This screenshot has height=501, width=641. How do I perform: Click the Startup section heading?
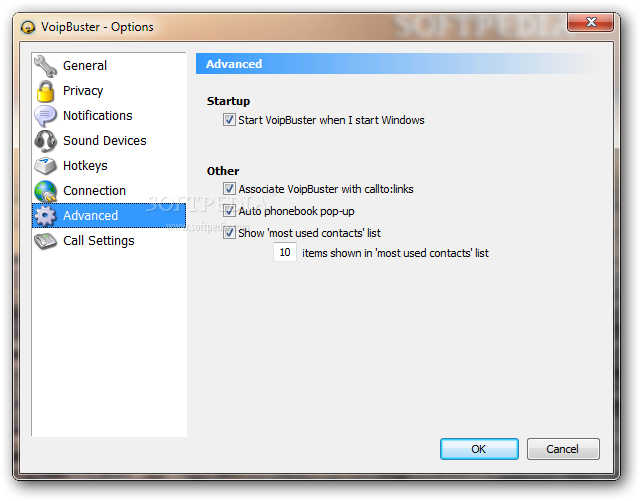[x=228, y=101]
